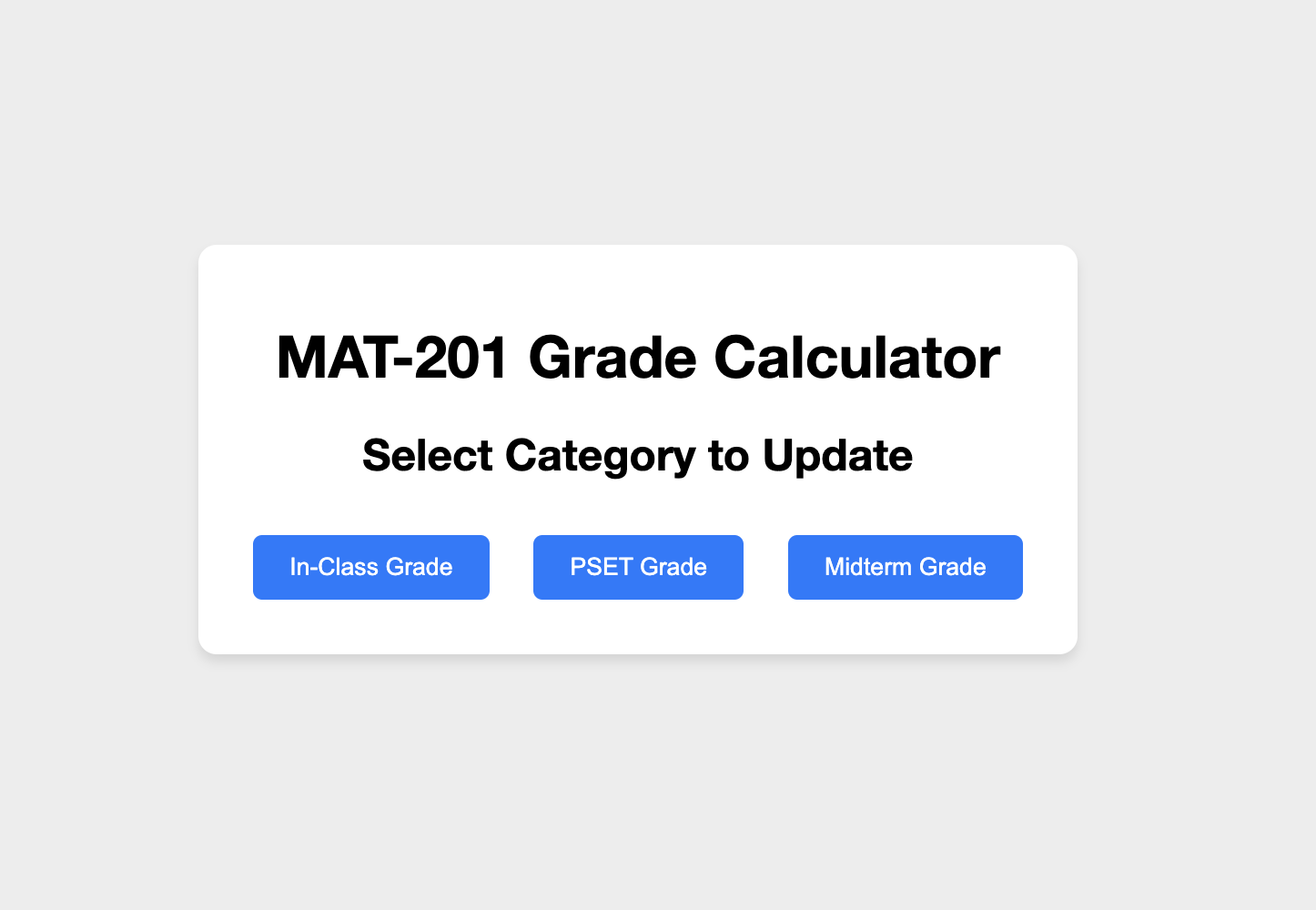Update the Midterm Grade category
1316x910 pixels.
905,567
